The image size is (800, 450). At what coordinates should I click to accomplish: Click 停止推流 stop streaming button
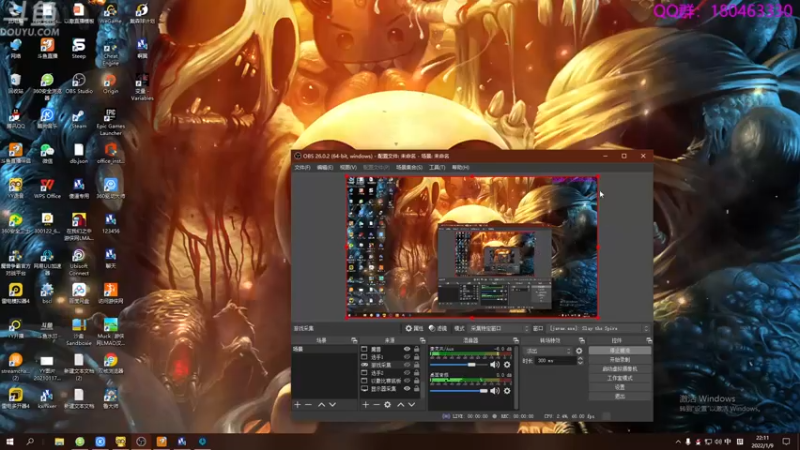pos(620,351)
